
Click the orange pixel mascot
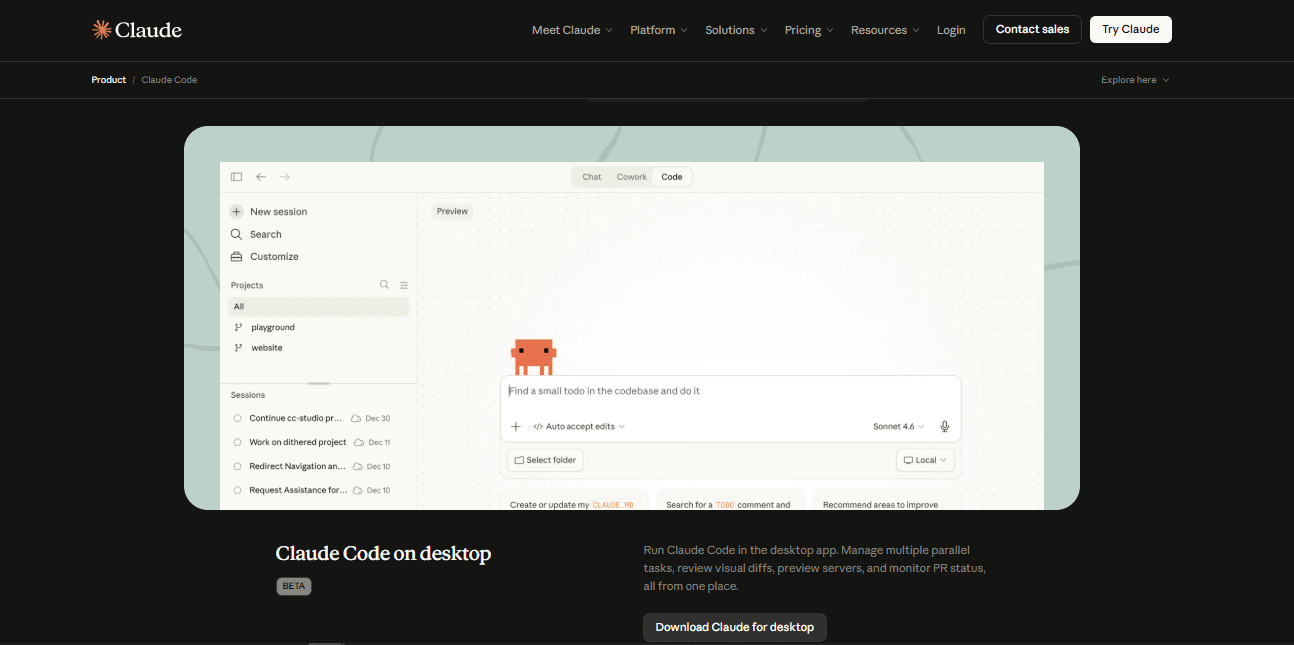point(533,357)
